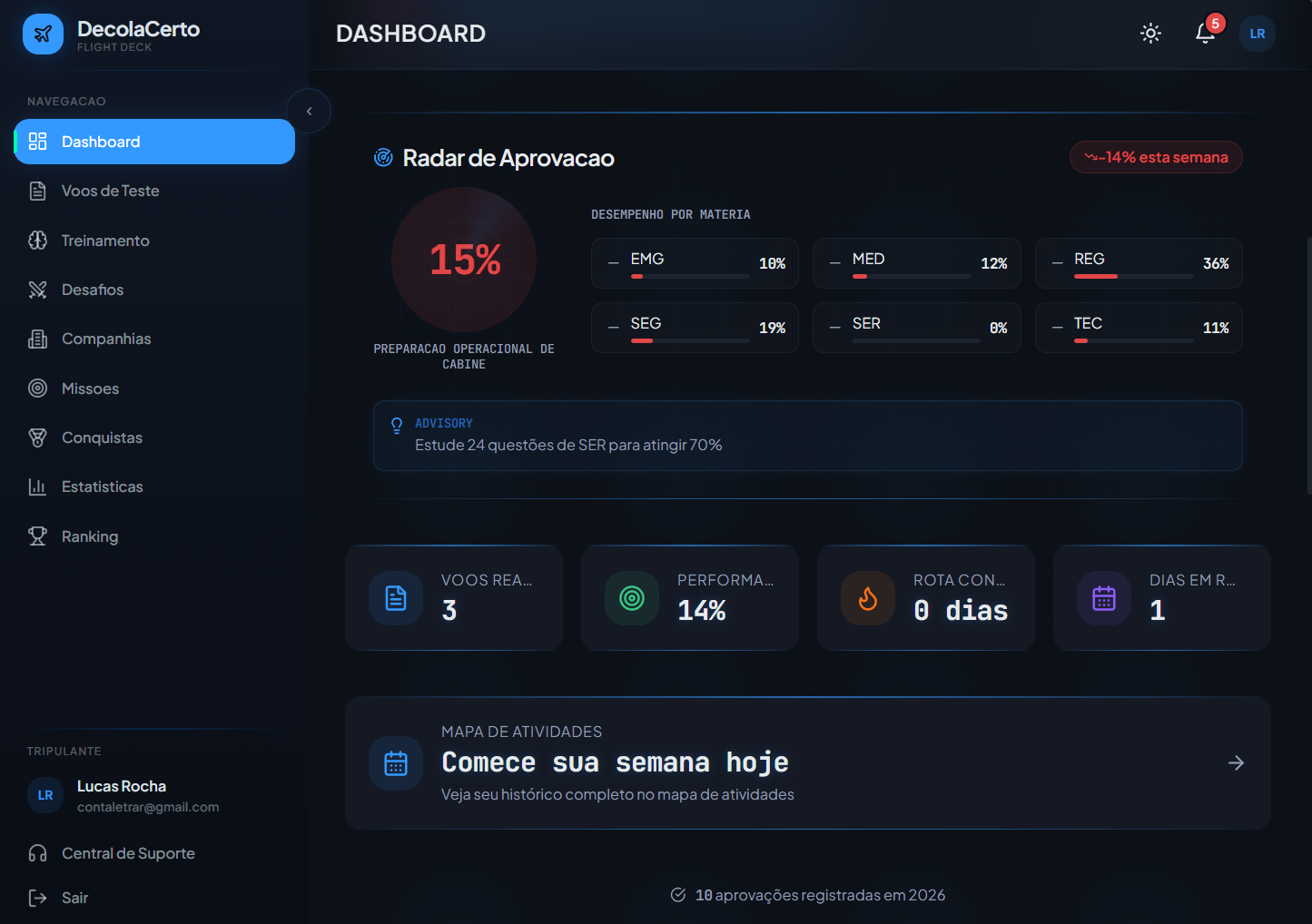Click the Voos de Teste document icon

pyautogui.click(x=37, y=191)
